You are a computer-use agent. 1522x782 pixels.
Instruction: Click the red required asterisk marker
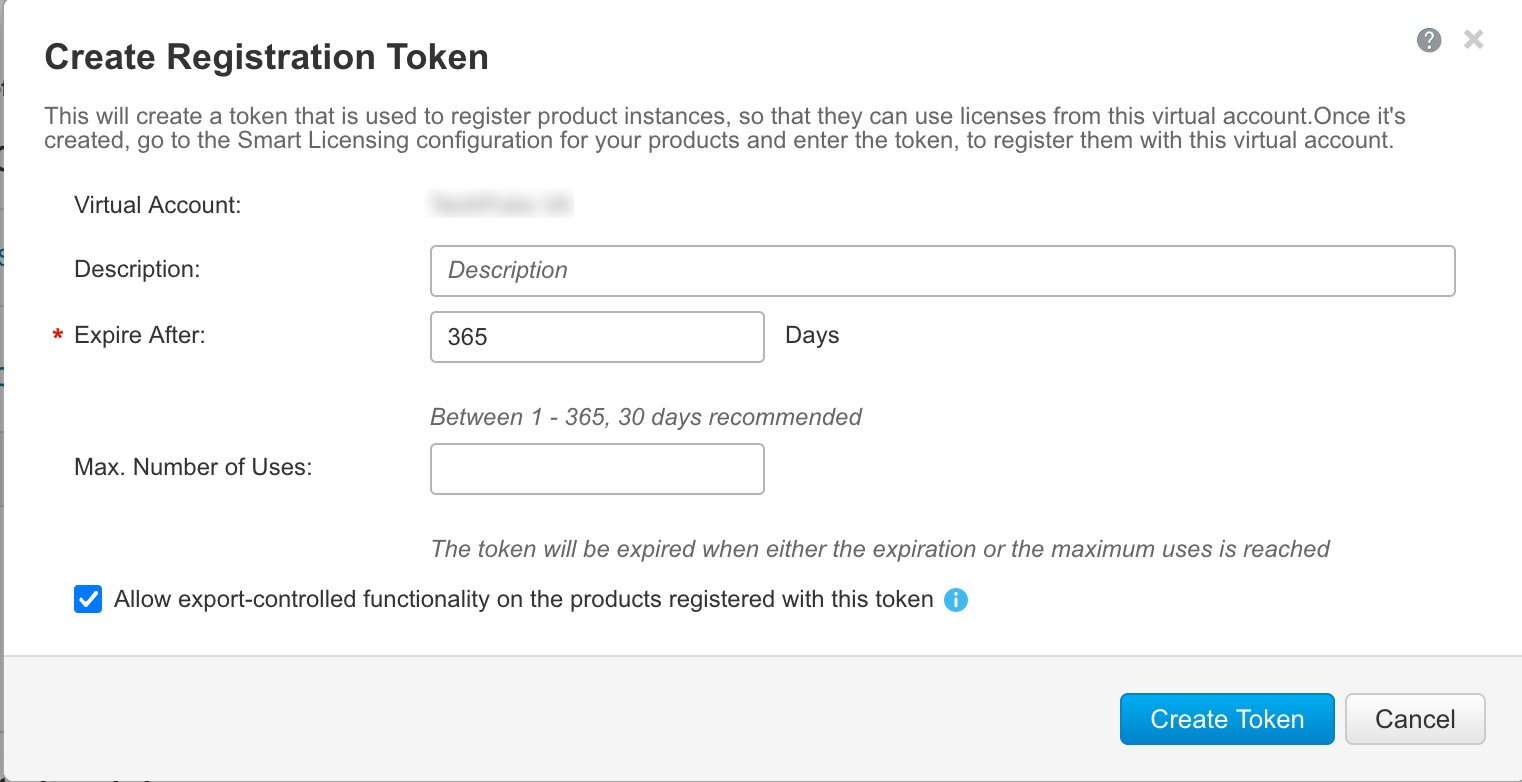57,337
